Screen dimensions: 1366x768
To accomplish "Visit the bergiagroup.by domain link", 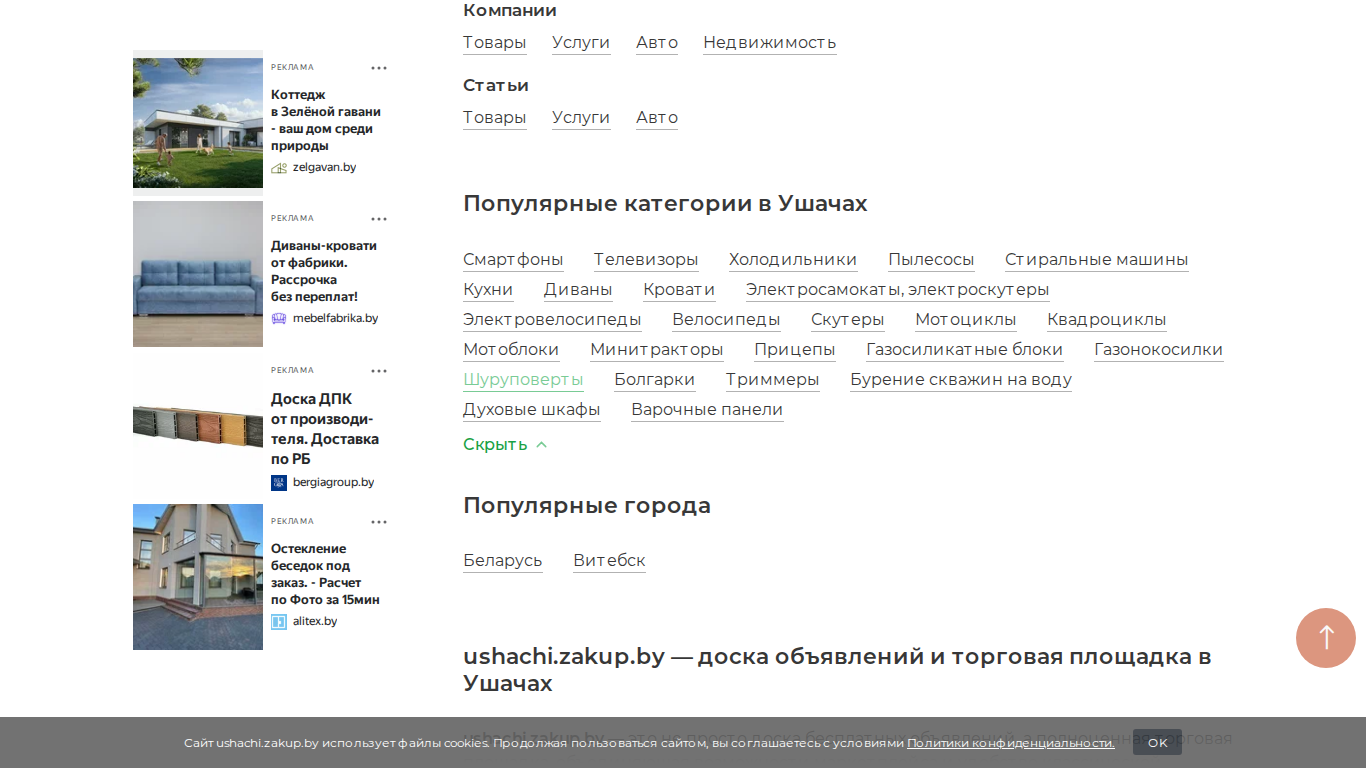I will [x=333, y=482].
